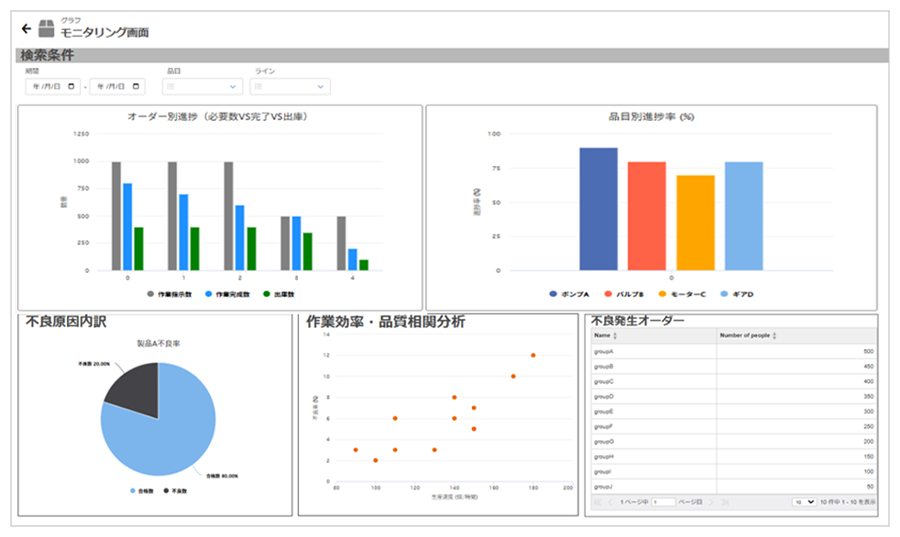Sort by Number of people column icon
This screenshot has width=900, height=537.
(776, 336)
